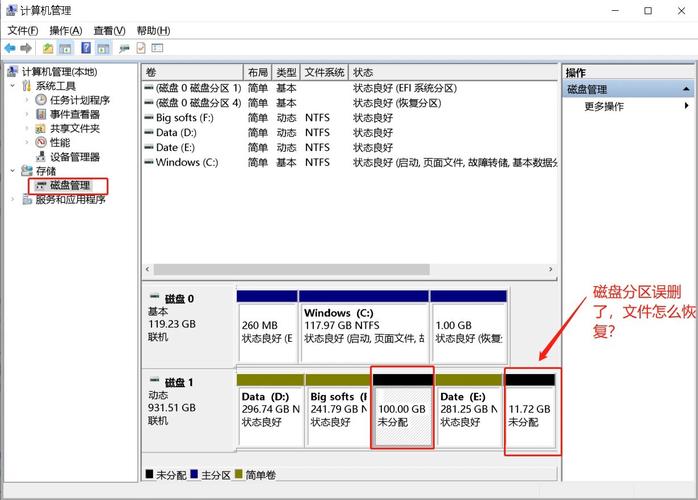Click the Up one level folder icon
Screen dimensions: 698x500
48,48
